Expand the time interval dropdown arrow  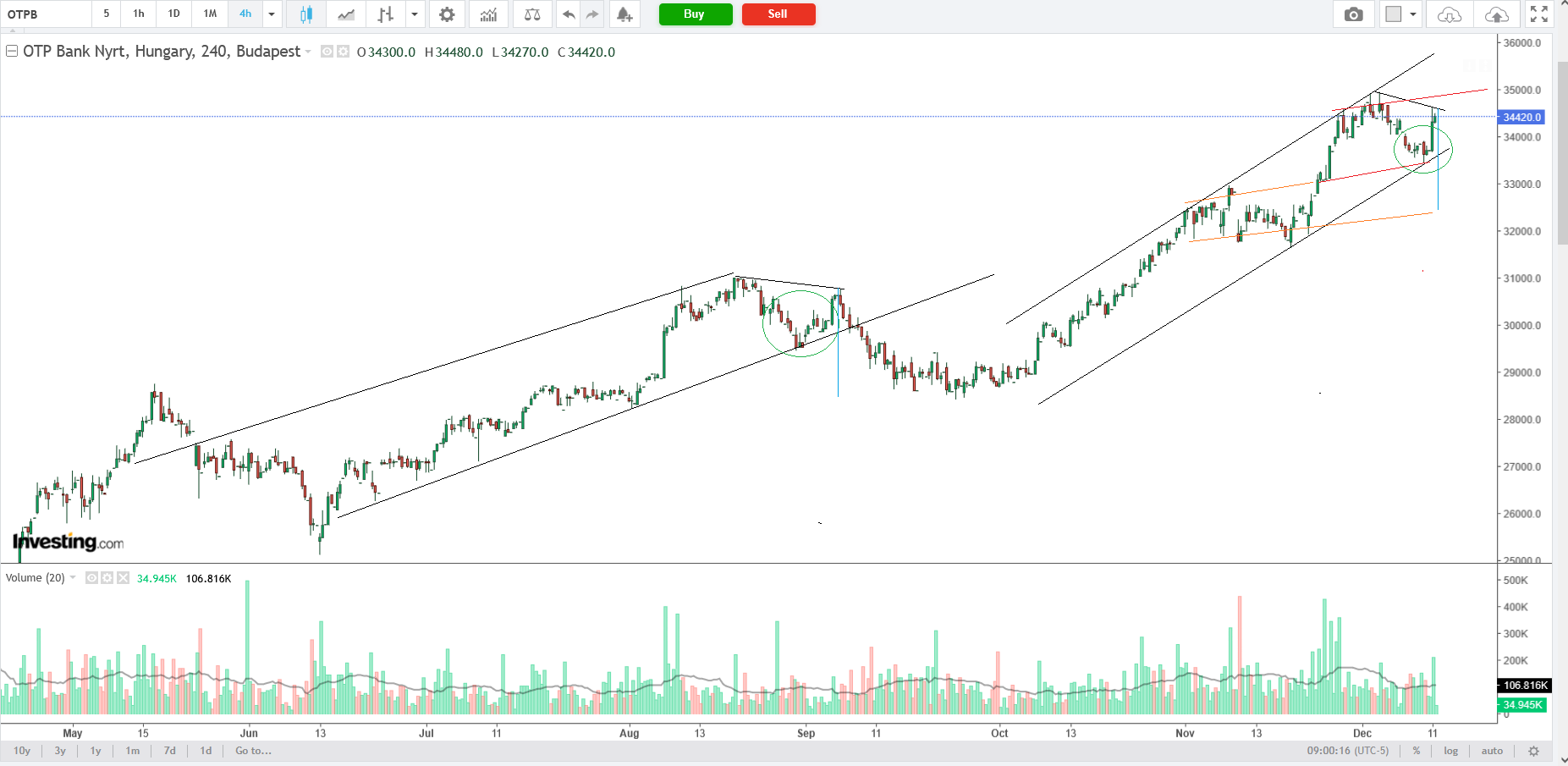(272, 14)
